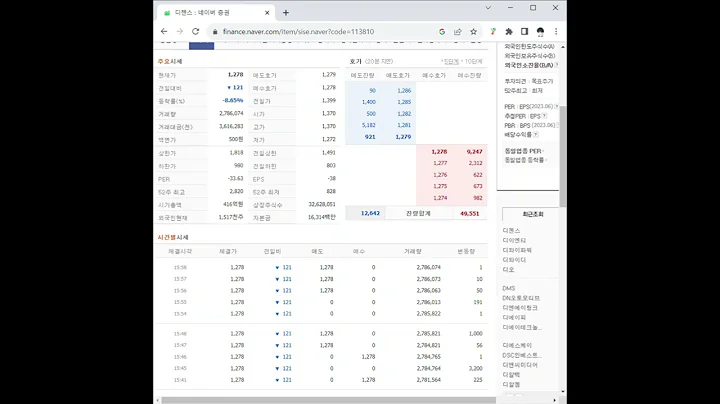Open 디와이디 in the recent list
720x404 pixels.
point(514,260)
